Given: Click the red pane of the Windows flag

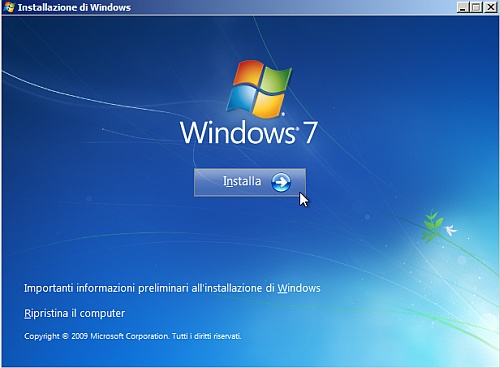Looking at the screenshot, I should click(248, 72).
